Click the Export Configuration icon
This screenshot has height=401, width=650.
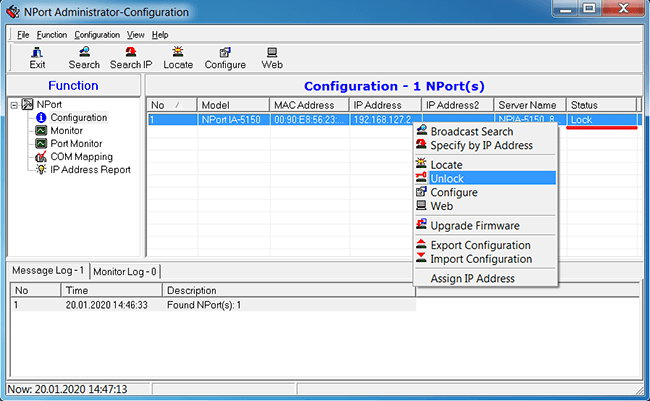point(422,244)
